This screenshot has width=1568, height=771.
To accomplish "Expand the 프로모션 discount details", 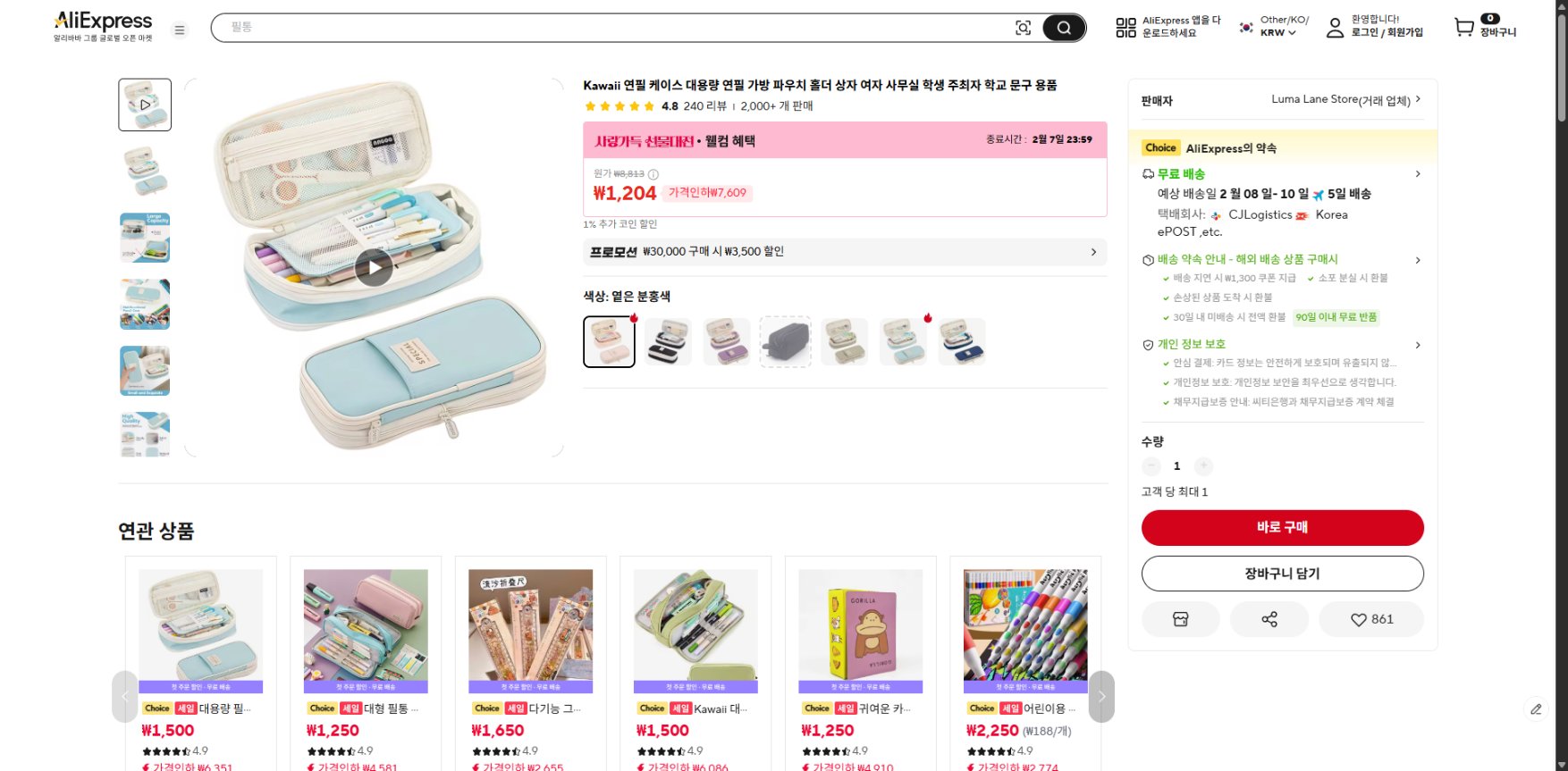I will (x=1093, y=252).
